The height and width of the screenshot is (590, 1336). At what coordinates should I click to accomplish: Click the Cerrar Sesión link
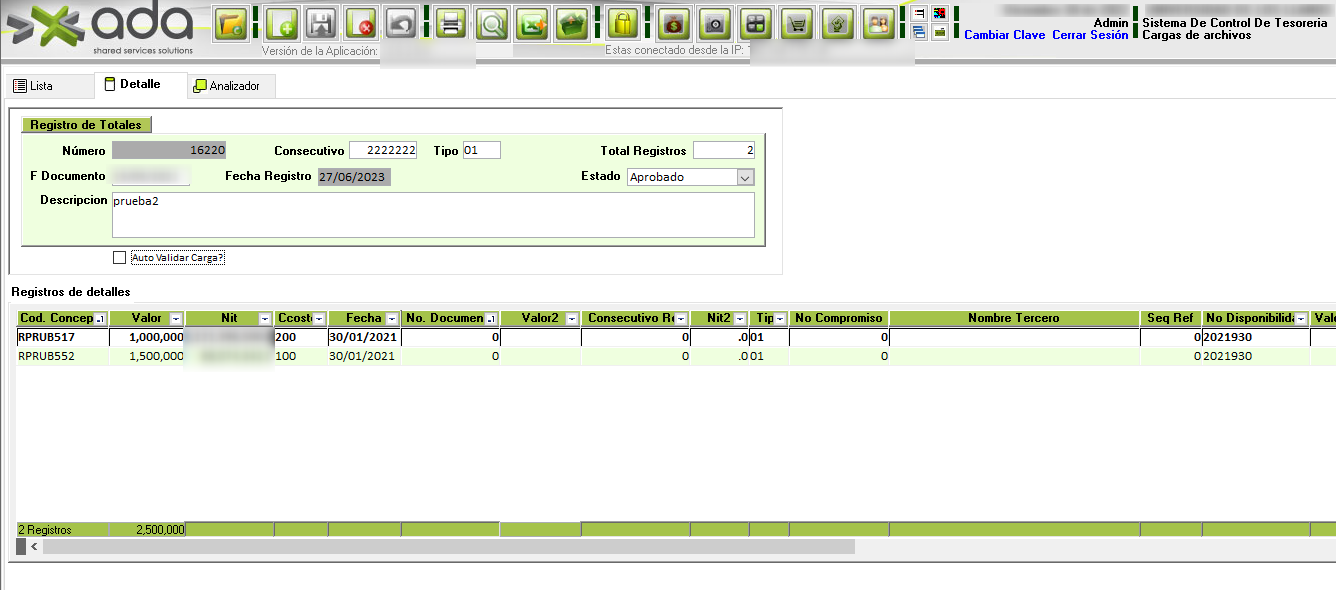(1090, 35)
